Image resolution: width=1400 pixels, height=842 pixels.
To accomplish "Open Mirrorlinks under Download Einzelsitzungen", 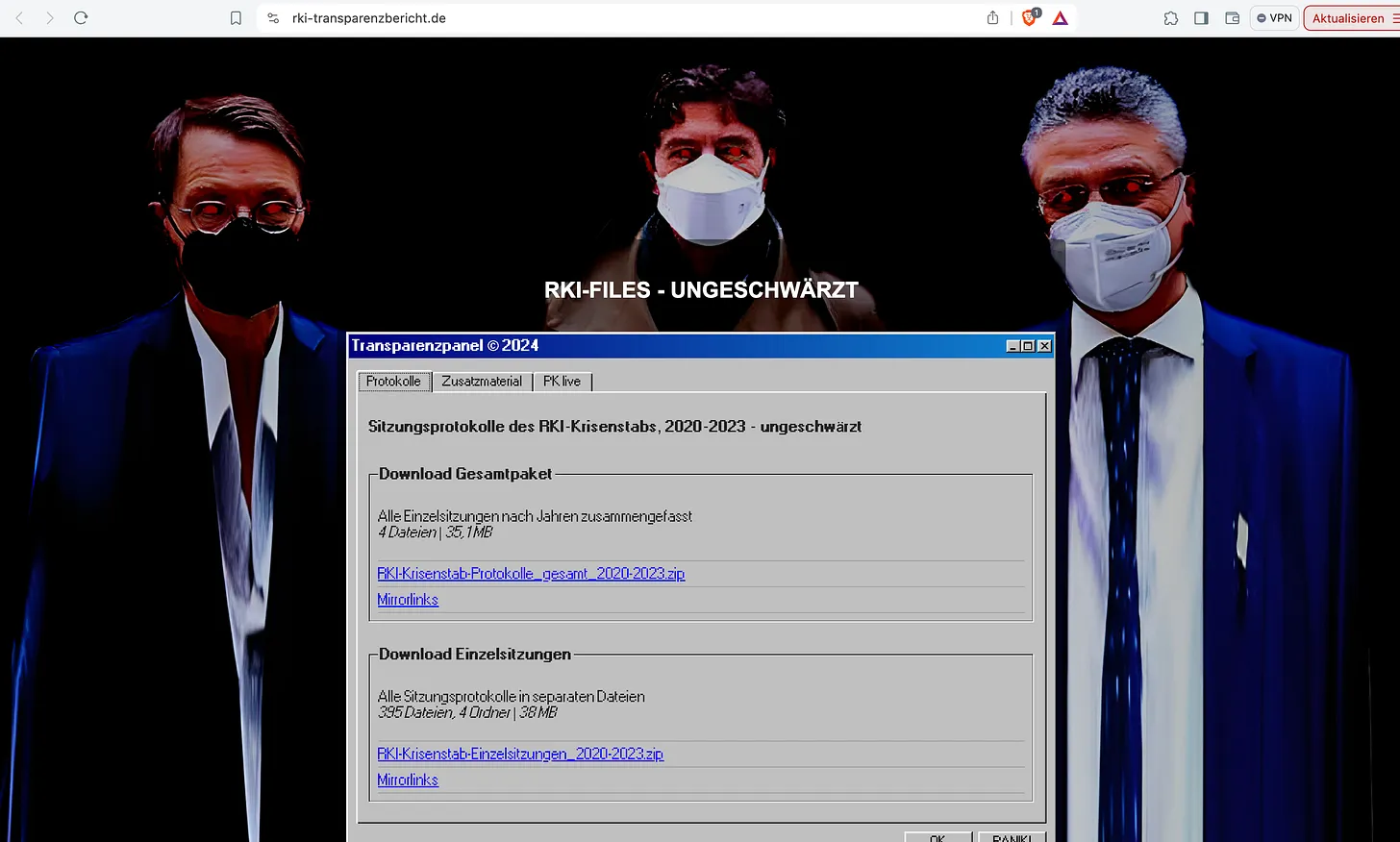I will [408, 780].
